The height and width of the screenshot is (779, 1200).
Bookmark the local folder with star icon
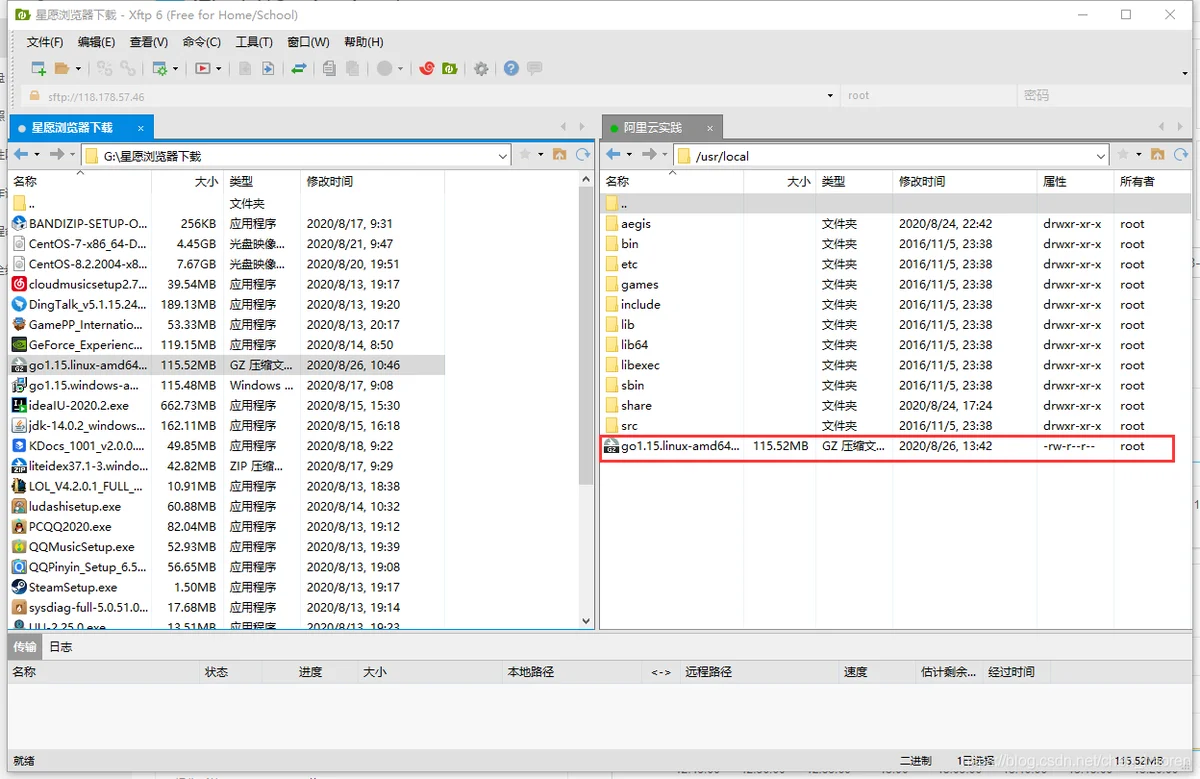point(525,155)
